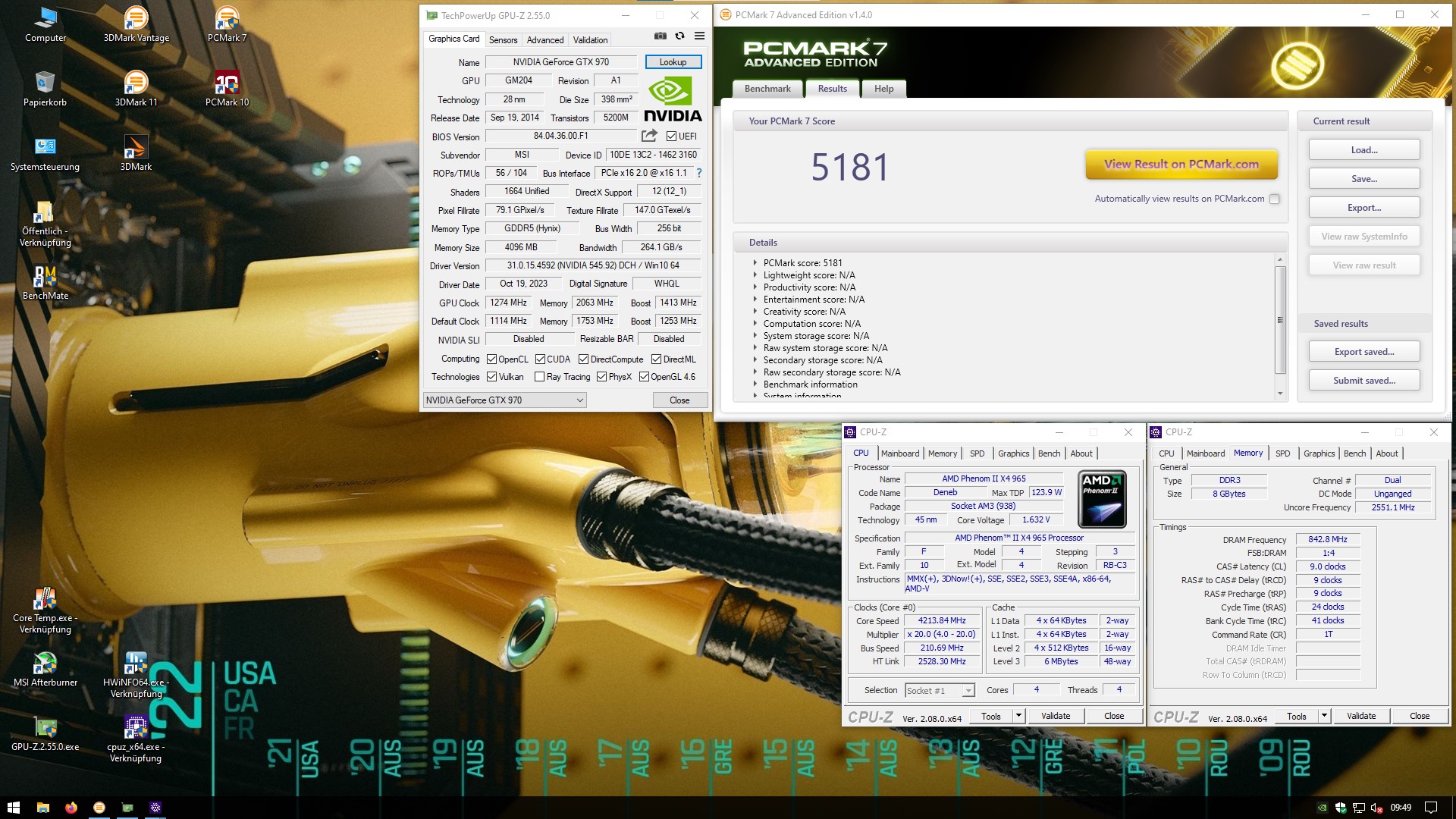The height and width of the screenshot is (819, 1456).
Task: Open the Papierkorb recycle bin
Action: click(45, 89)
